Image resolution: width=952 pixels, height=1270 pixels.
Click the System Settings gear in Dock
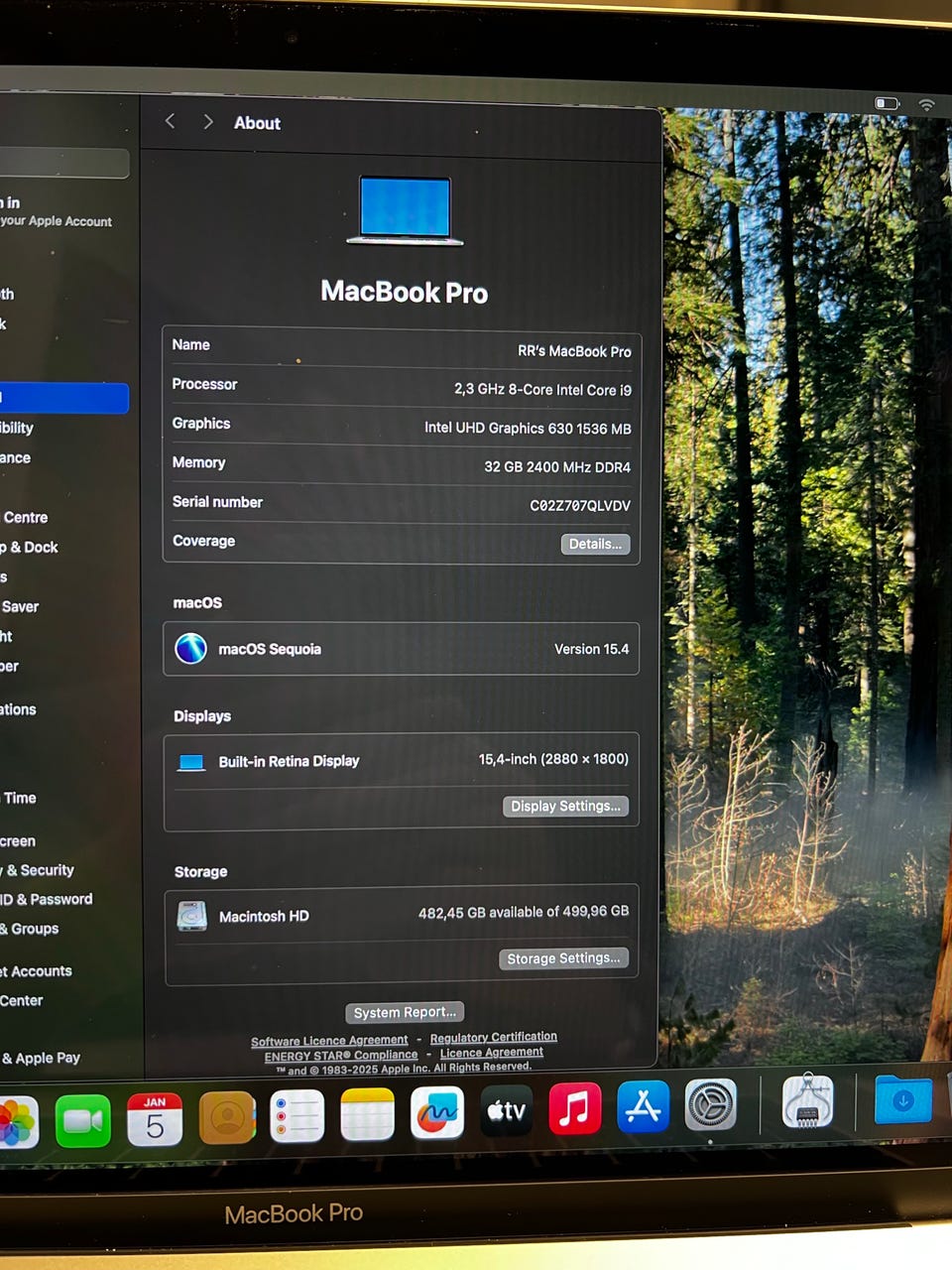pyautogui.click(x=711, y=1104)
